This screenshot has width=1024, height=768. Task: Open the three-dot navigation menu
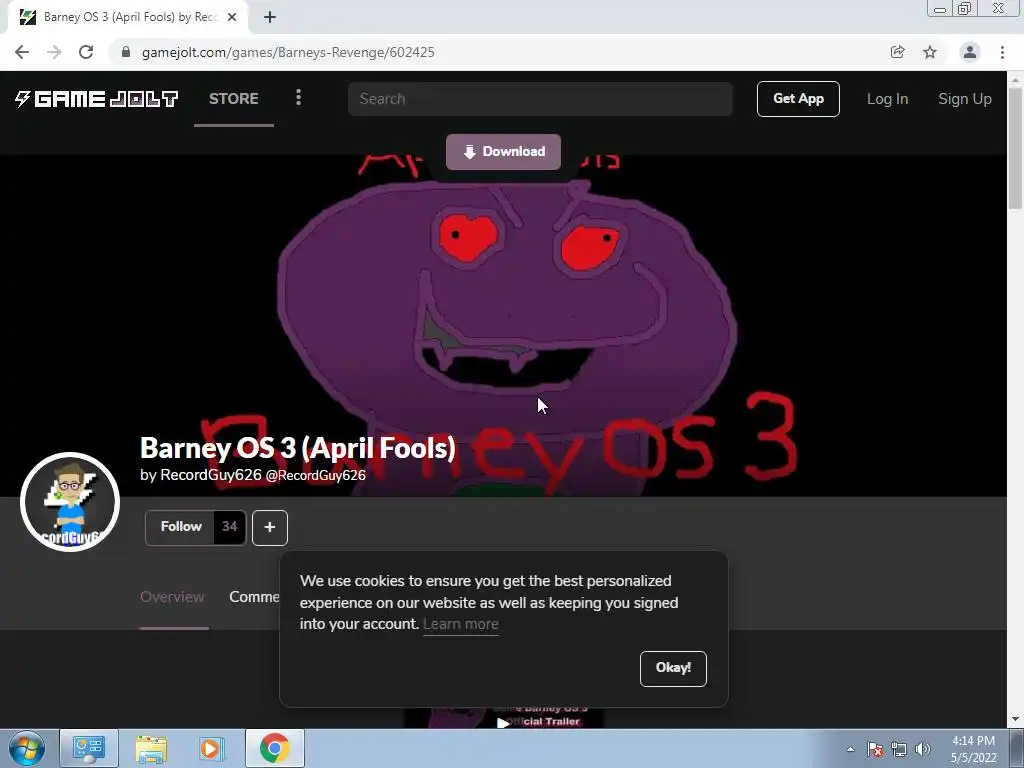click(x=298, y=98)
